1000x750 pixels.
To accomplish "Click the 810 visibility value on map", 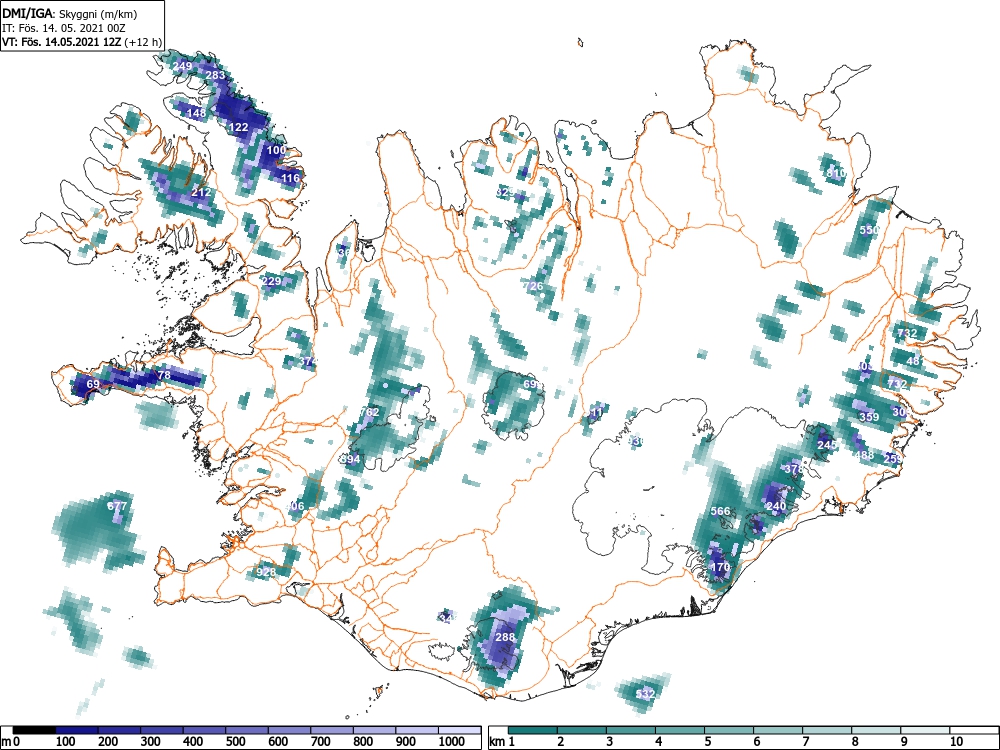I will pyautogui.click(x=835, y=173).
